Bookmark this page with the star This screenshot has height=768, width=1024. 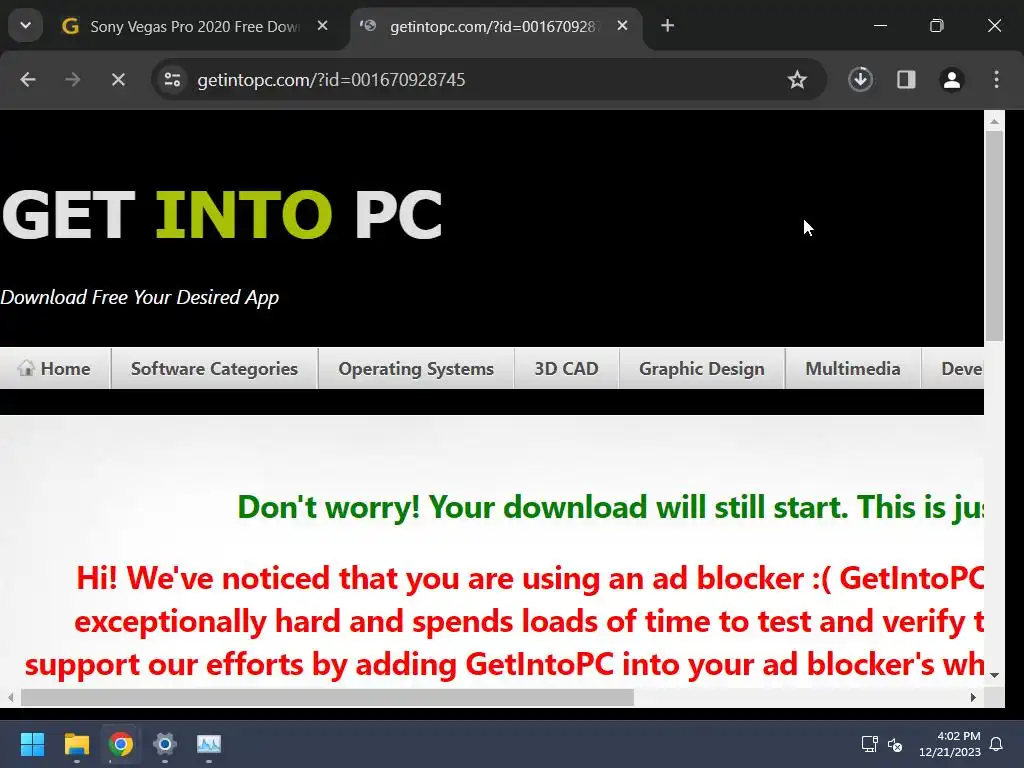(x=797, y=80)
